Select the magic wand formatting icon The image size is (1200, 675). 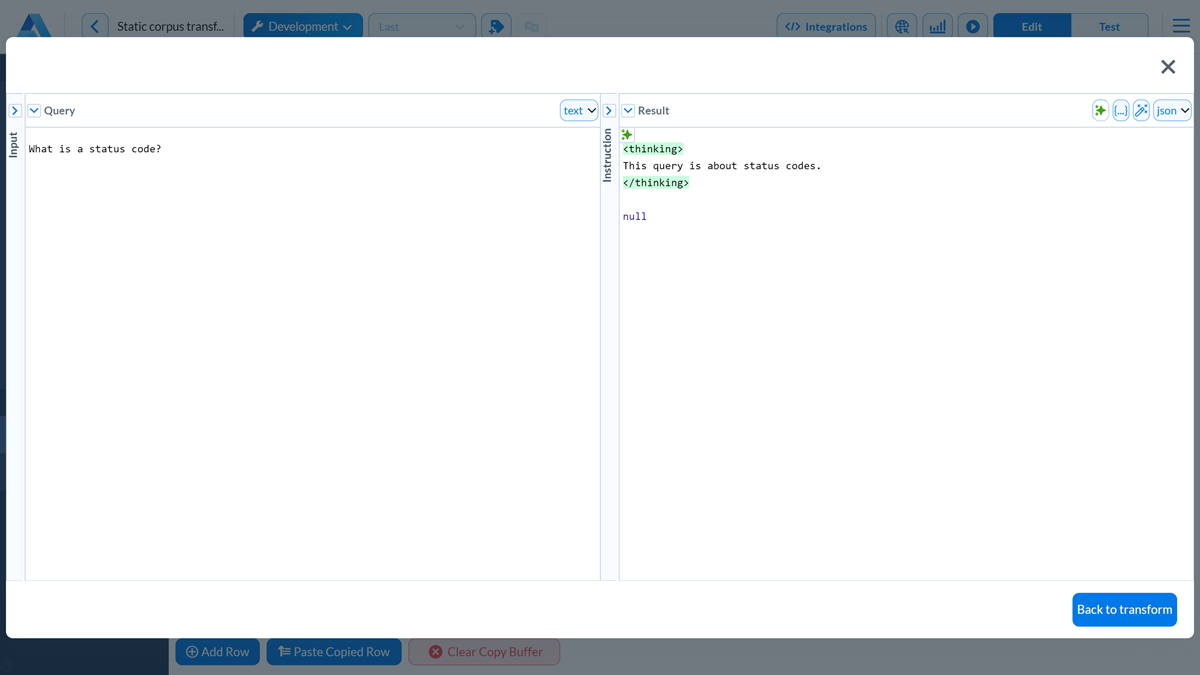tap(1141, 110)
